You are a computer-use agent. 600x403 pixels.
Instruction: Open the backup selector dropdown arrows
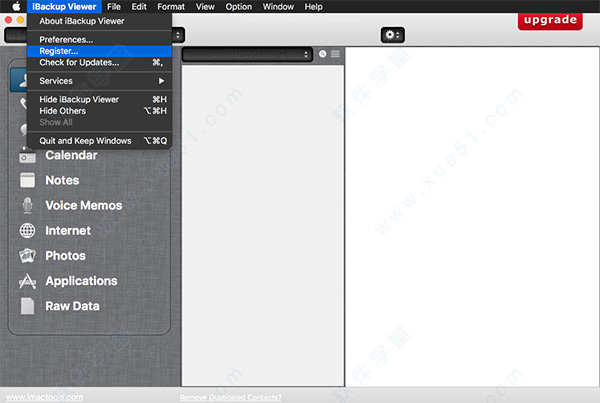[x=178, y=35]
